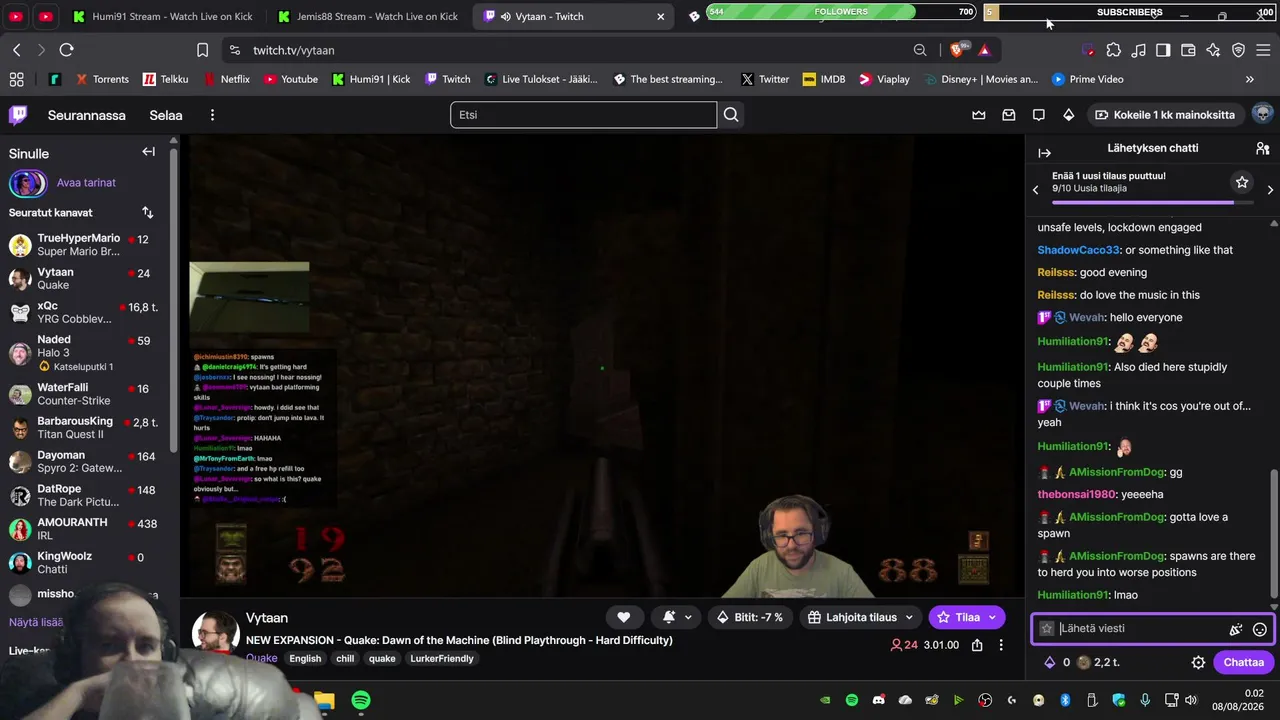
Task: Toggle follow with the heart button
Action: point(623,617)
